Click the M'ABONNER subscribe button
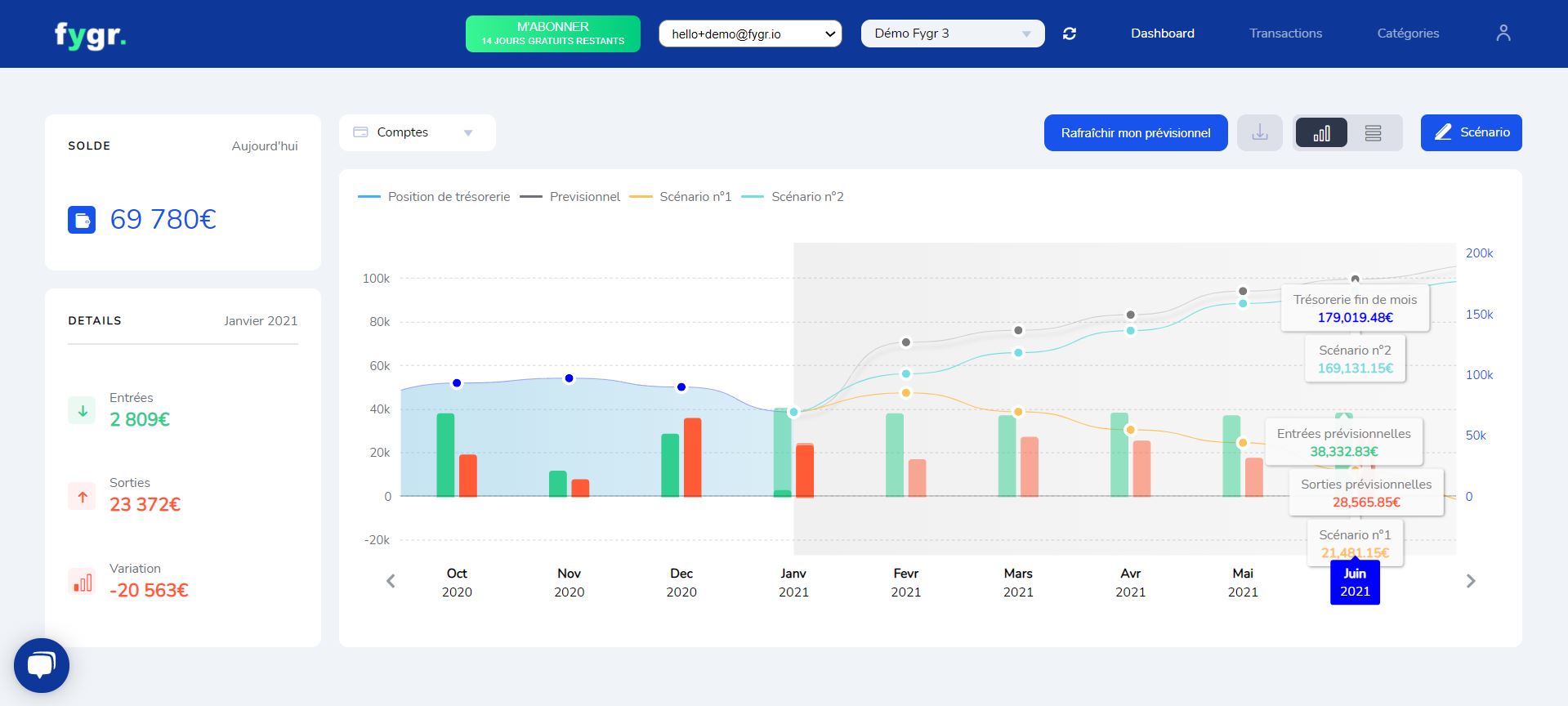 pyautogui.click(x=553, y=34)
